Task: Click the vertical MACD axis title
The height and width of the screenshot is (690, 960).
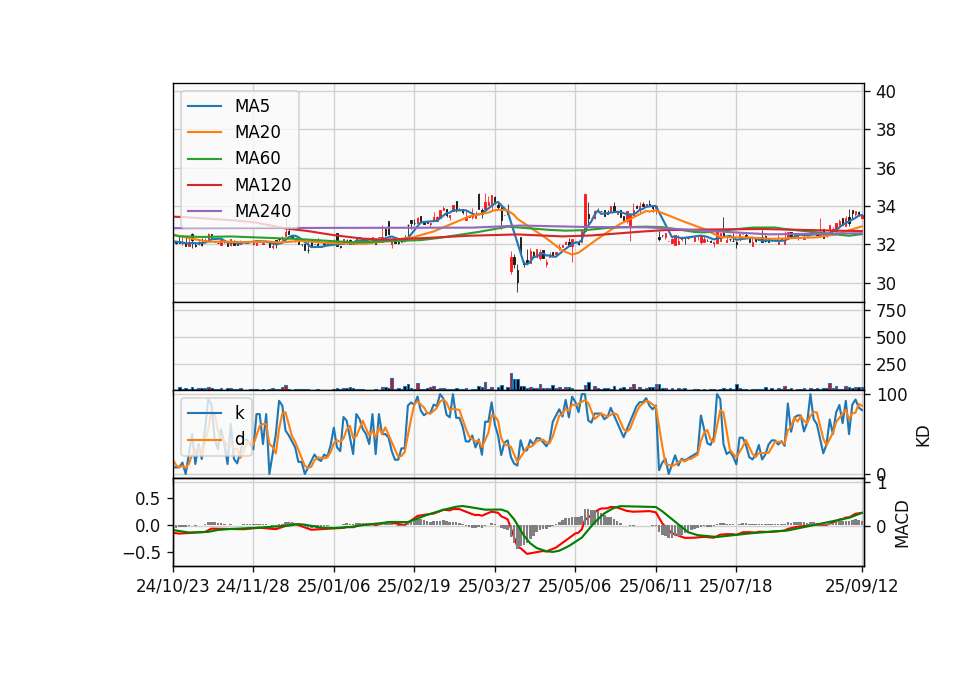Action: 902,524
